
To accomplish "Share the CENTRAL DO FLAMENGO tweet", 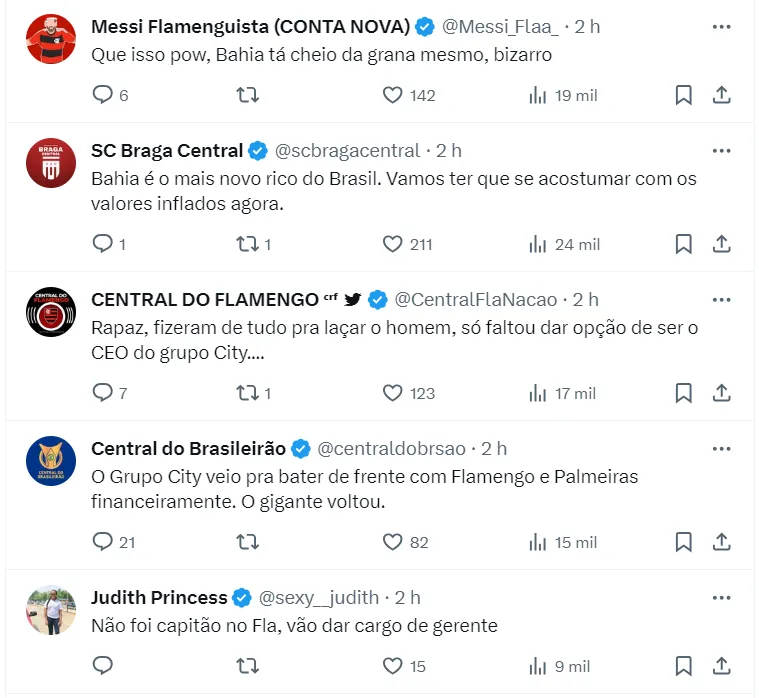I will coord(721,393).
